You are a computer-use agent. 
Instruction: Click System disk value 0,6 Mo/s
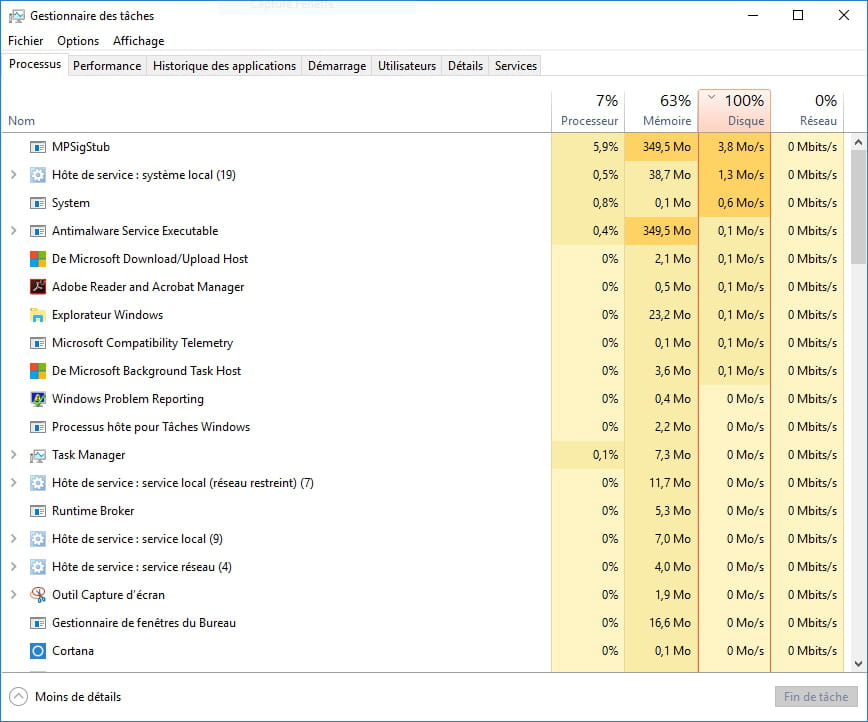(x=741, y=203)
